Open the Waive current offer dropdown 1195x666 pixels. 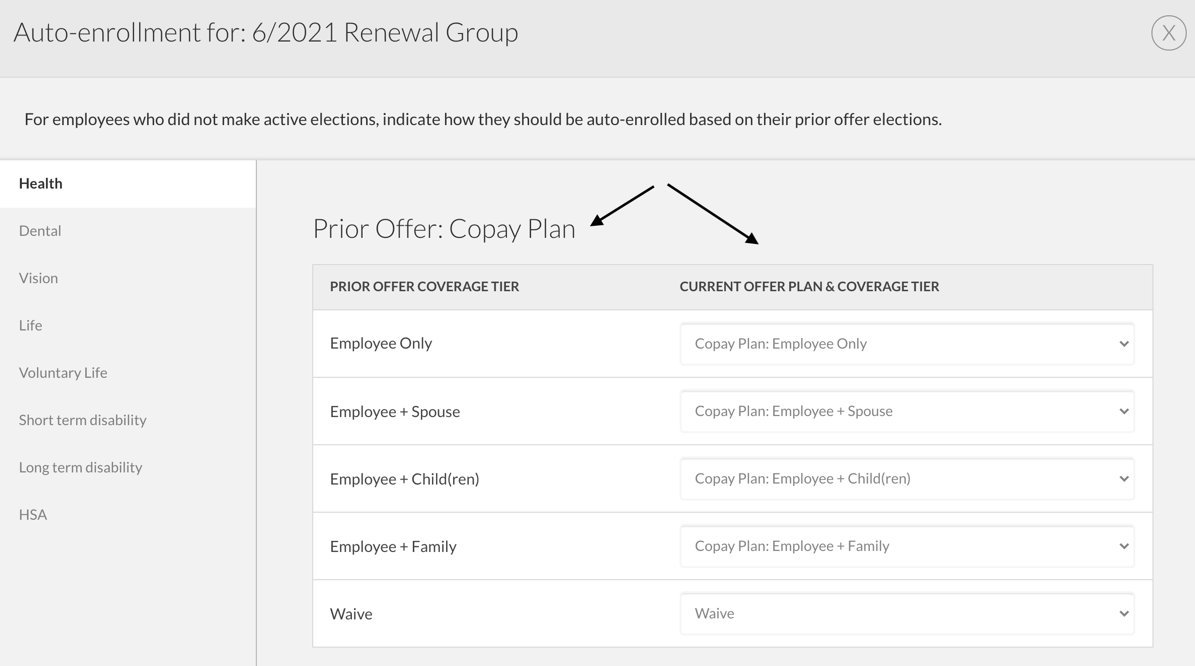pyautogui.click(x=907, y=613)
